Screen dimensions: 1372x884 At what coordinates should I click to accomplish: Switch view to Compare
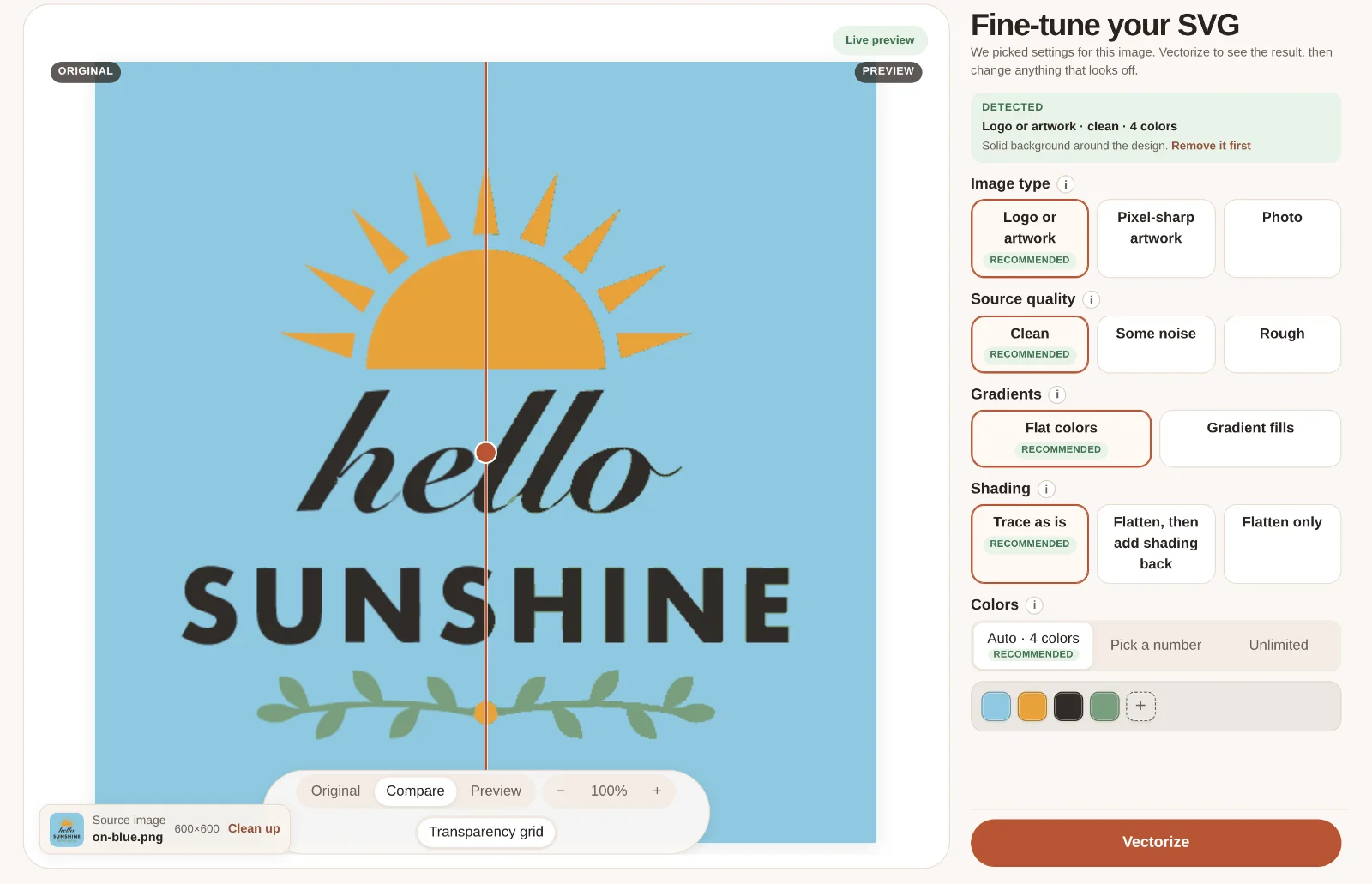415,791
